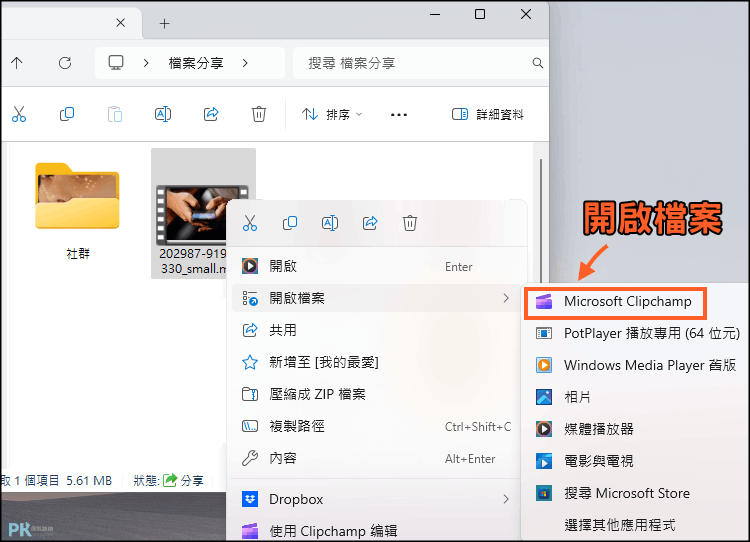Select the 社群 folder

tap(77, 210)
